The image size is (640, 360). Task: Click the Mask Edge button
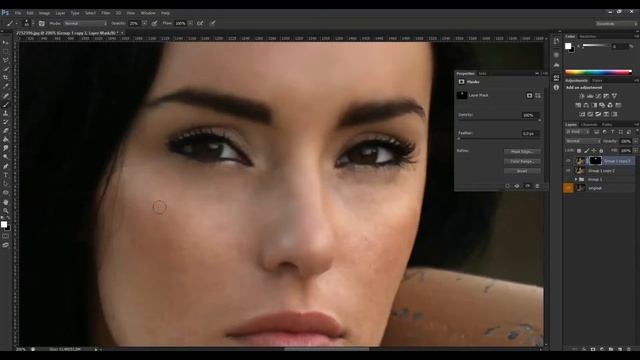click(522, 152)
